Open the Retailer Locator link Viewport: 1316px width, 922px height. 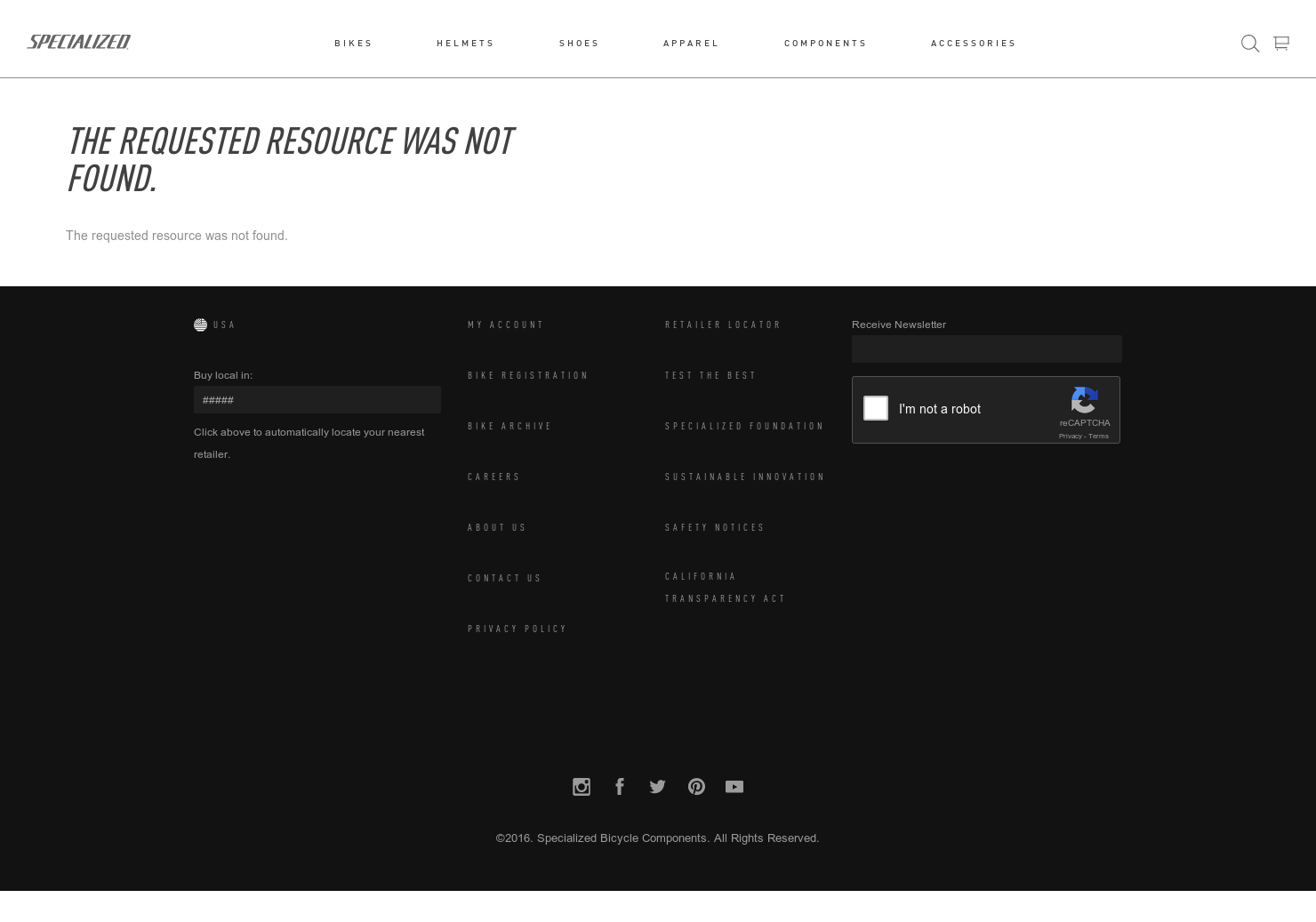pyautogui.click(x=724, y=325)
